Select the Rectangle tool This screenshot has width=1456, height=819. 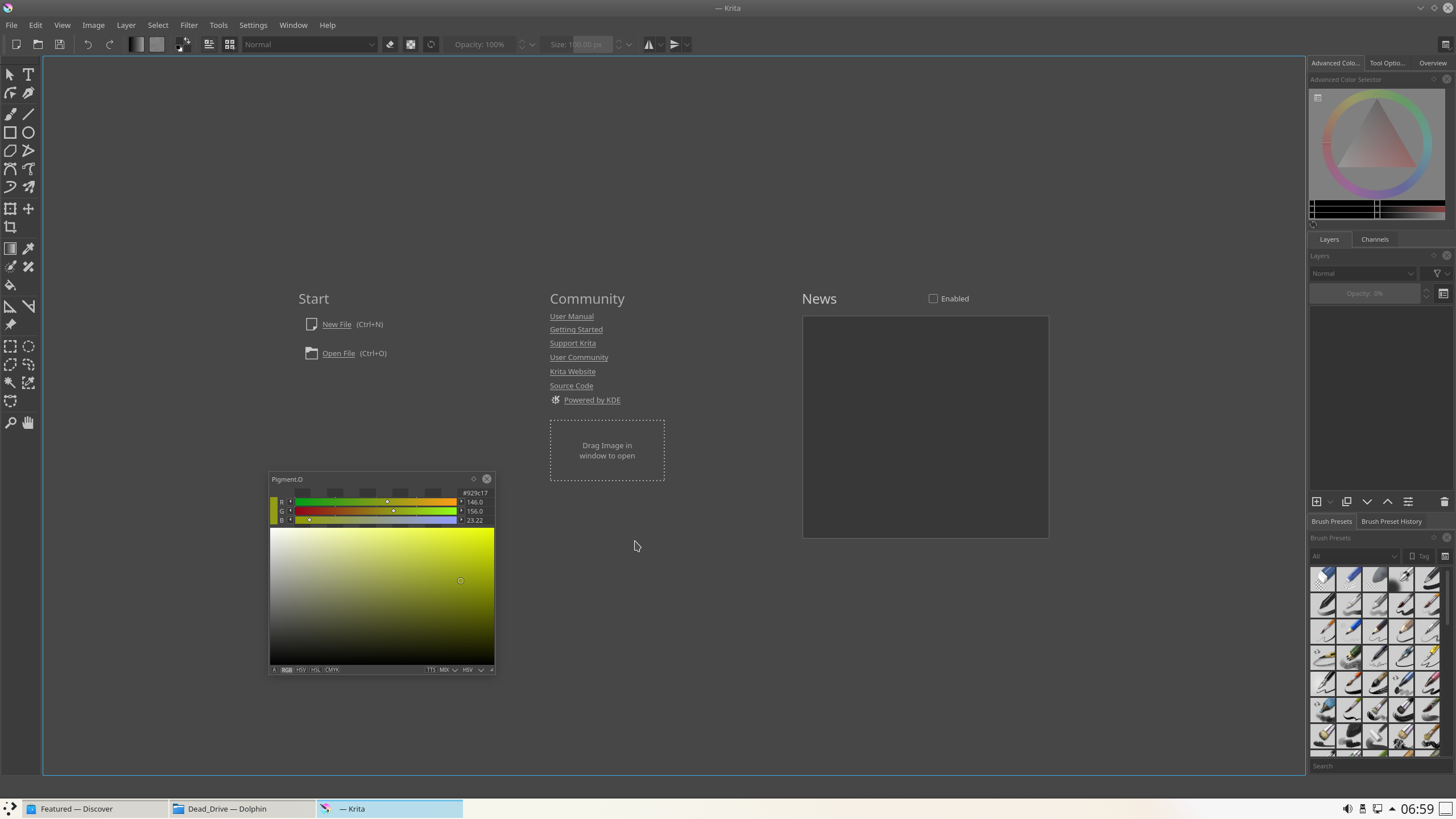[10, 133]
